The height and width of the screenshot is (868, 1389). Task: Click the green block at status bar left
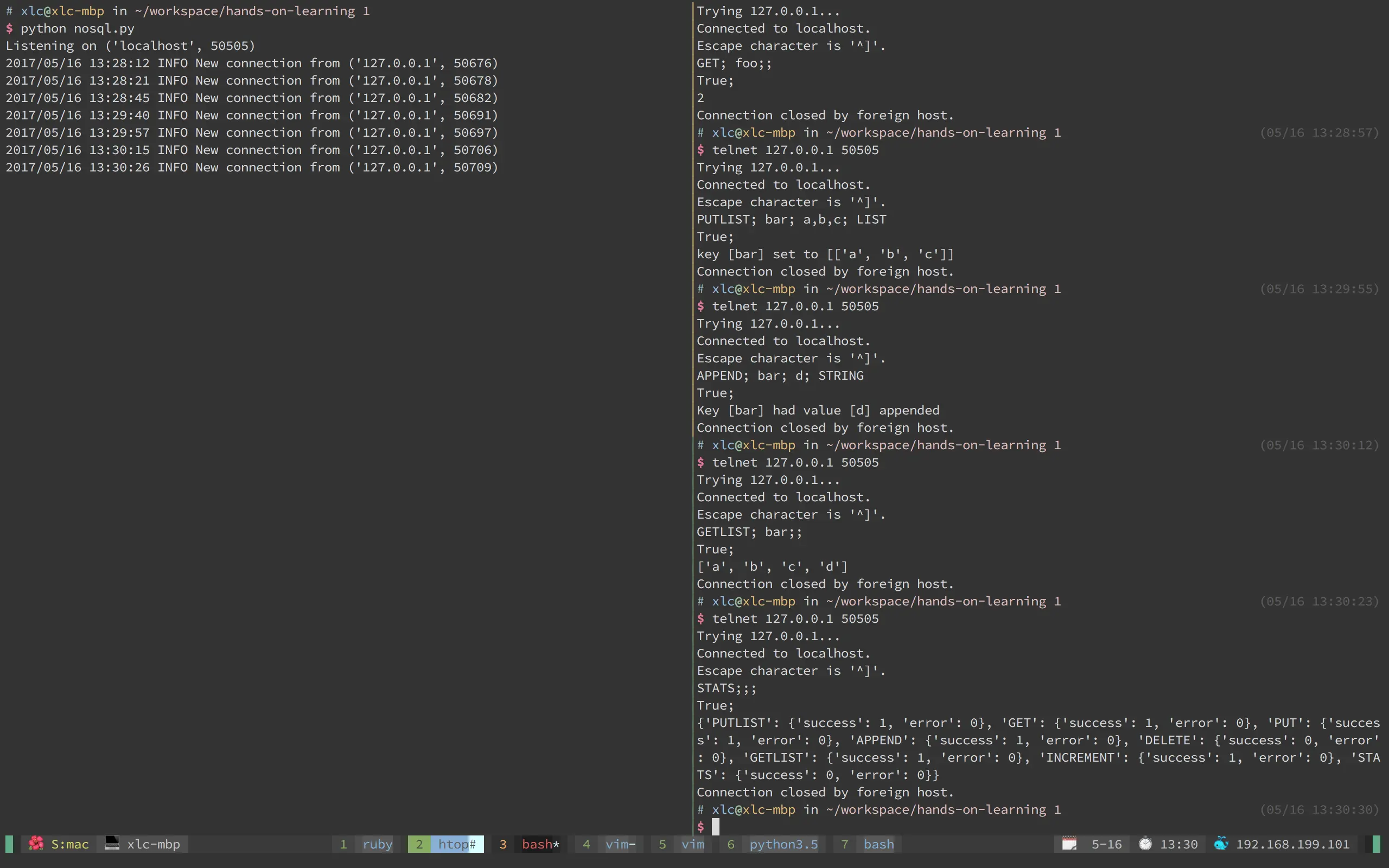pos(9,843)
